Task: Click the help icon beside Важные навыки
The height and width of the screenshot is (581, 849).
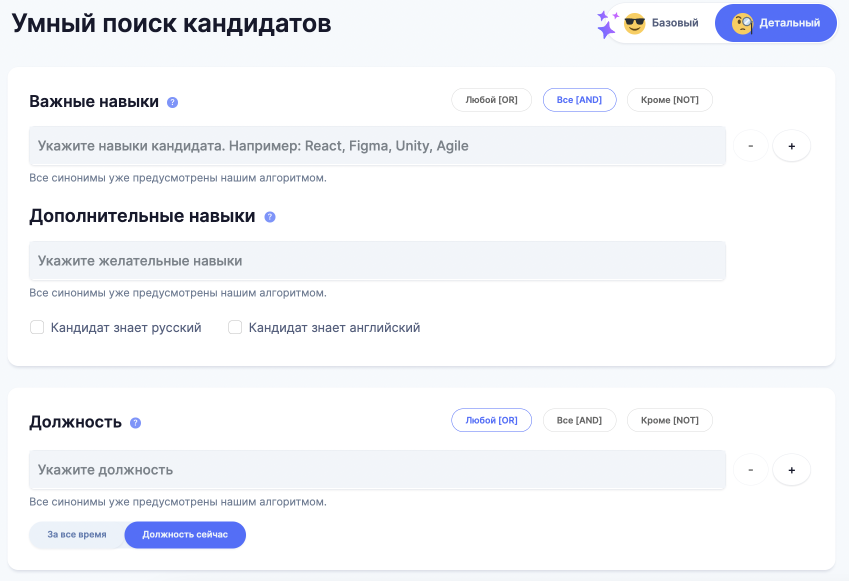Action: coord(173,102)
